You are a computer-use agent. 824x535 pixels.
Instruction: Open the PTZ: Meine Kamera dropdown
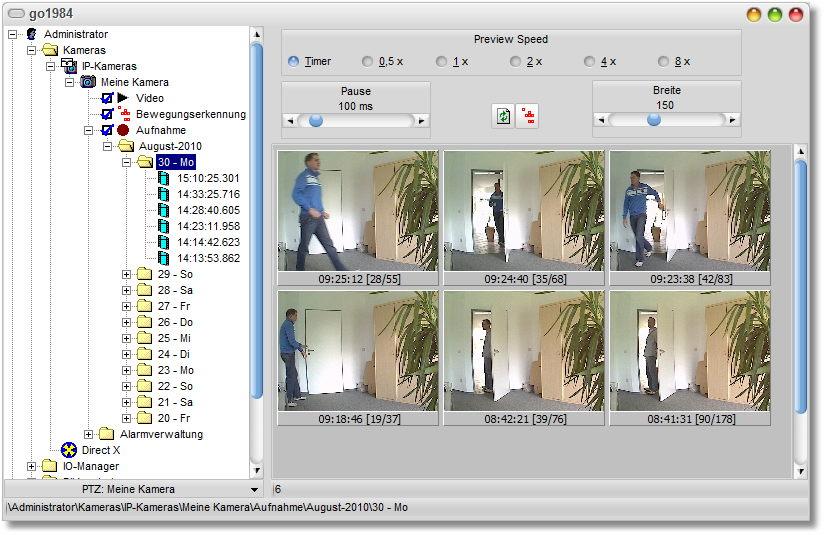pyautogui.click(x=254, y=489)
